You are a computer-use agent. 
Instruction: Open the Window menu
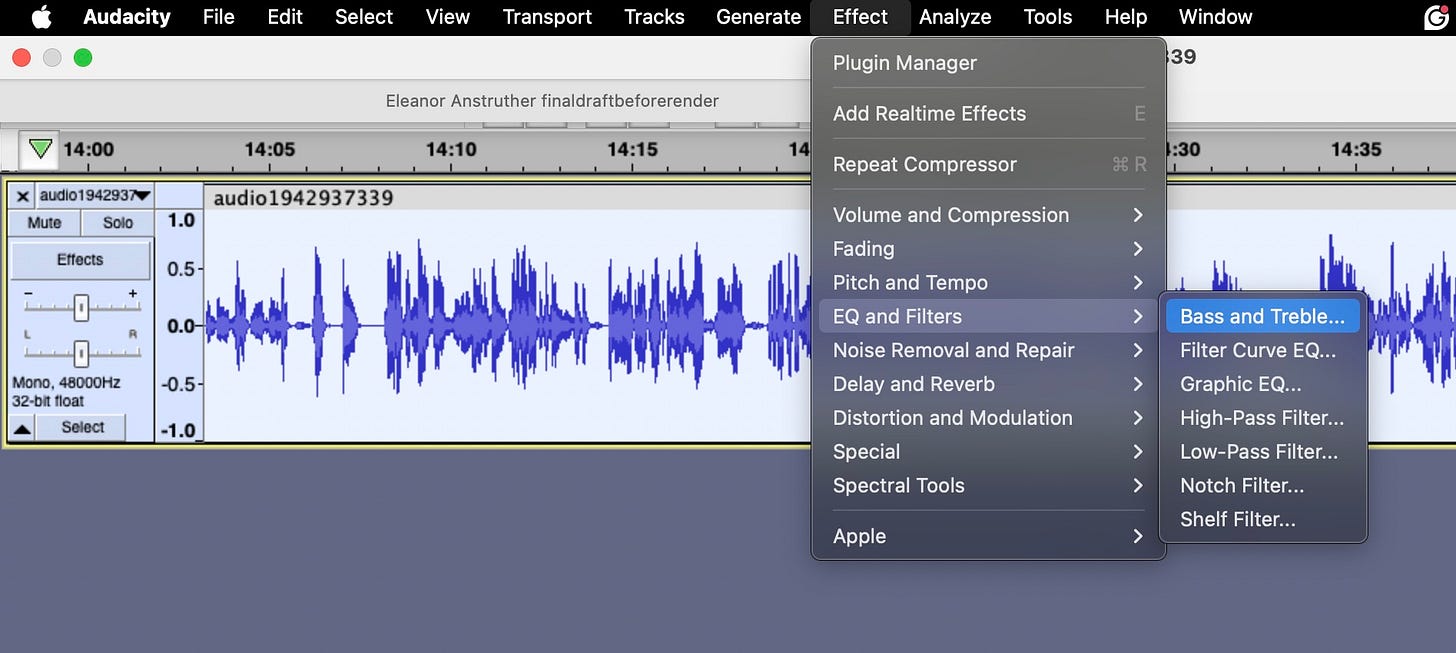coord(1215,17)
